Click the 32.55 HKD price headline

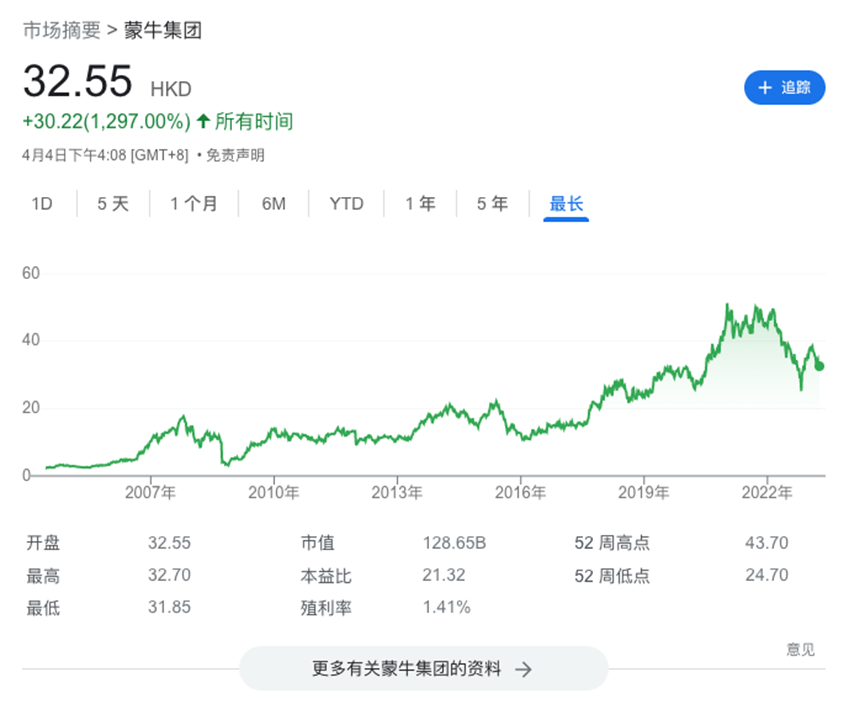click(107, 82)
